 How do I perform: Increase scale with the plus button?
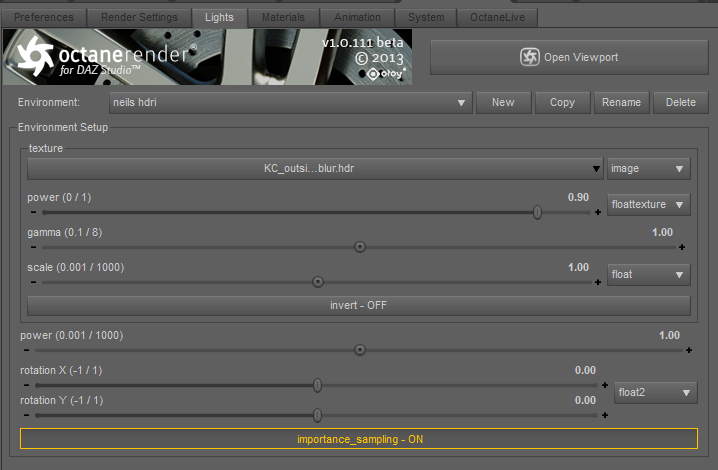598,282
